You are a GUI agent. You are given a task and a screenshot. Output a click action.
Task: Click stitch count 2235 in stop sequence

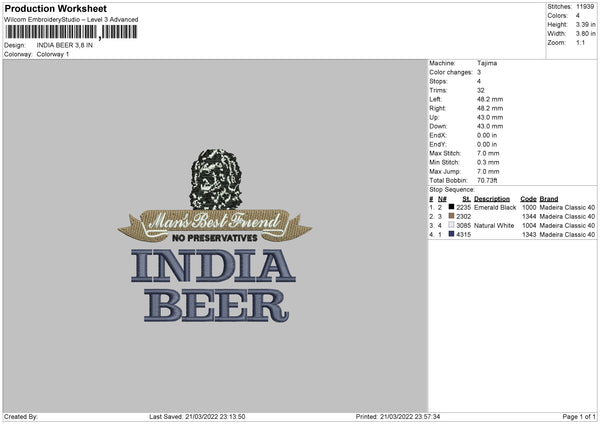[463, 207]
